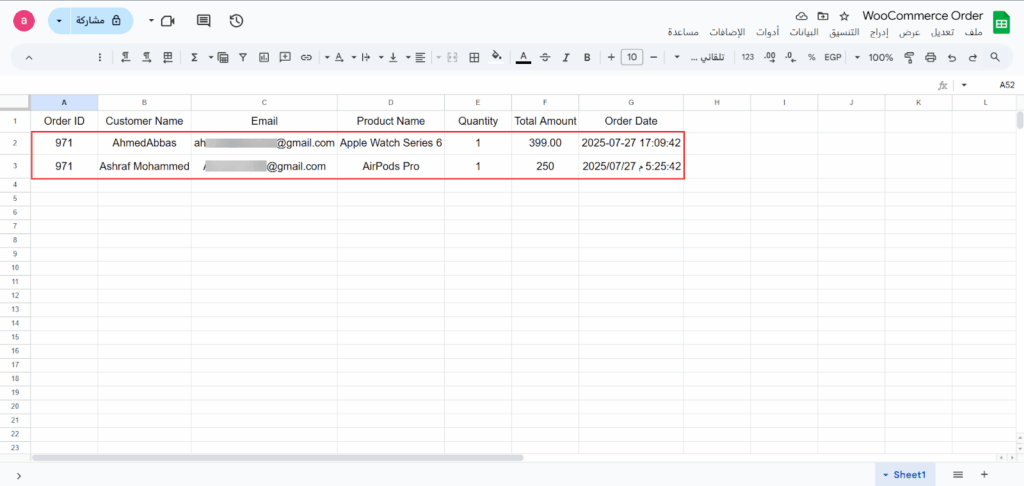Open vertical align dropdown
Viewport: 1024px width, 486px height.
pos(389,57)
